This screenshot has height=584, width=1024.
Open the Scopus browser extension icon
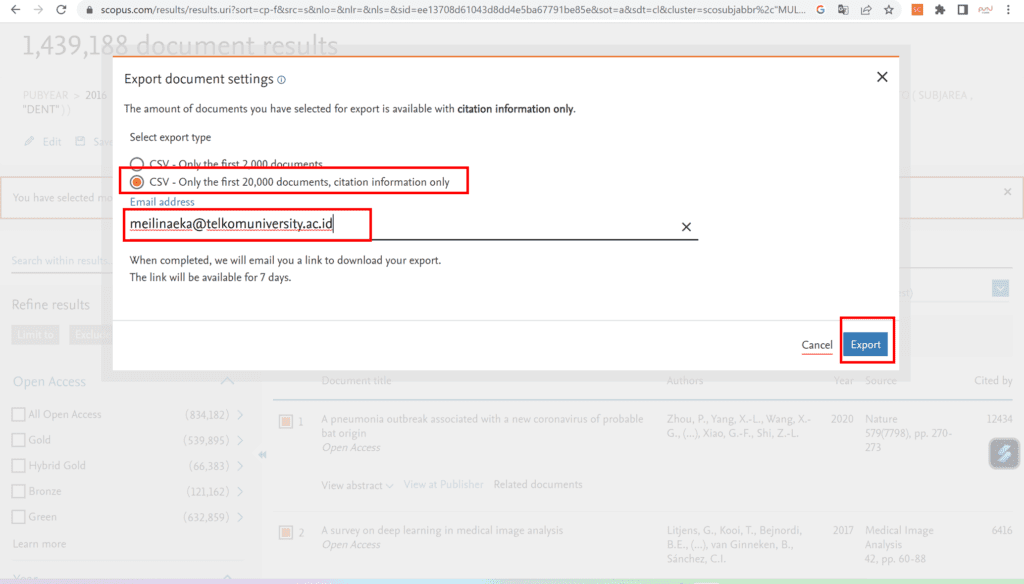tap(916, 10)
